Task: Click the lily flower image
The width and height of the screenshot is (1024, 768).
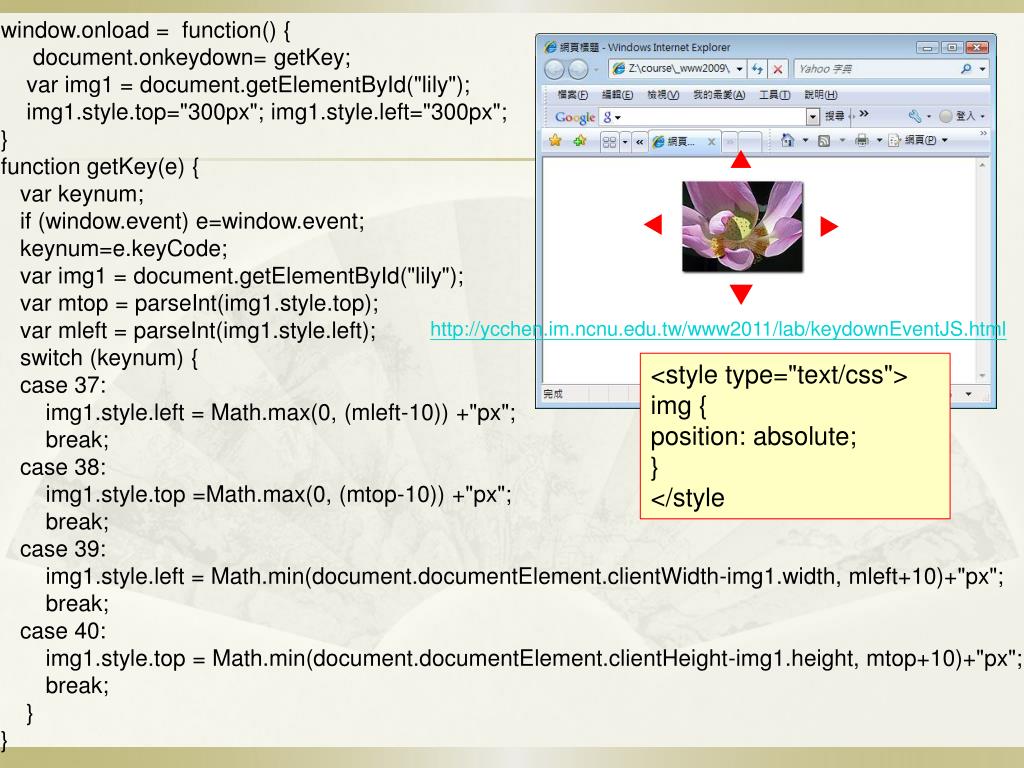Action: tap(743, 227)
